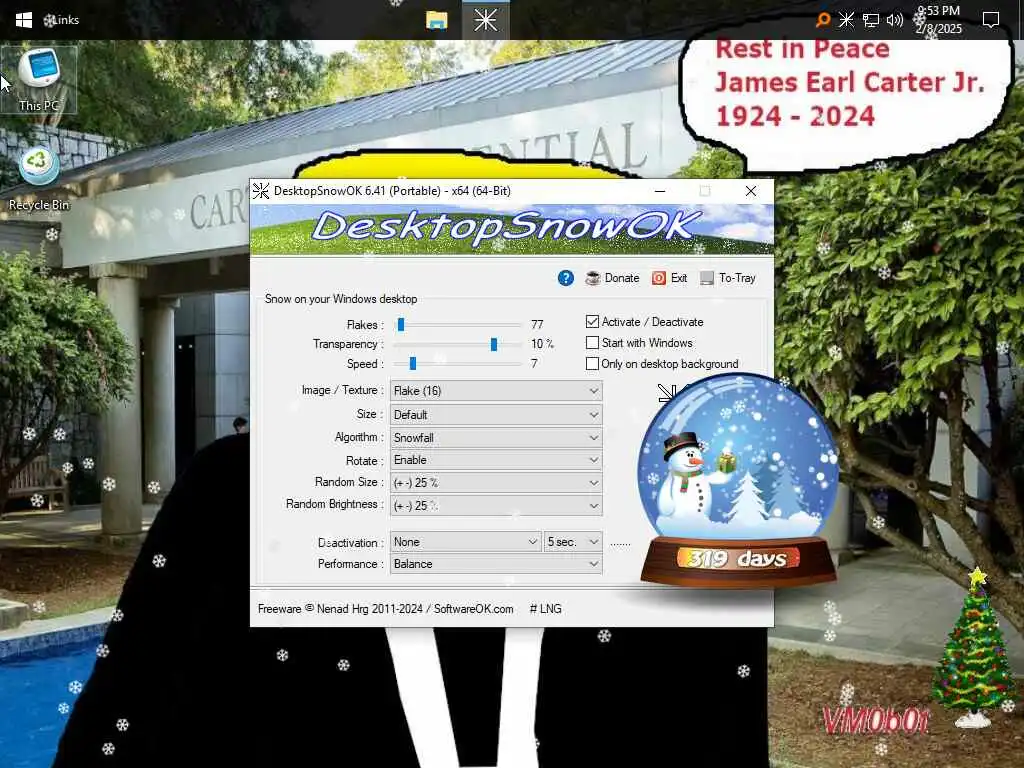1024x768 pixels.
Task: Select the Recycle Bin desktop icon
Action: tap(39, 180)
